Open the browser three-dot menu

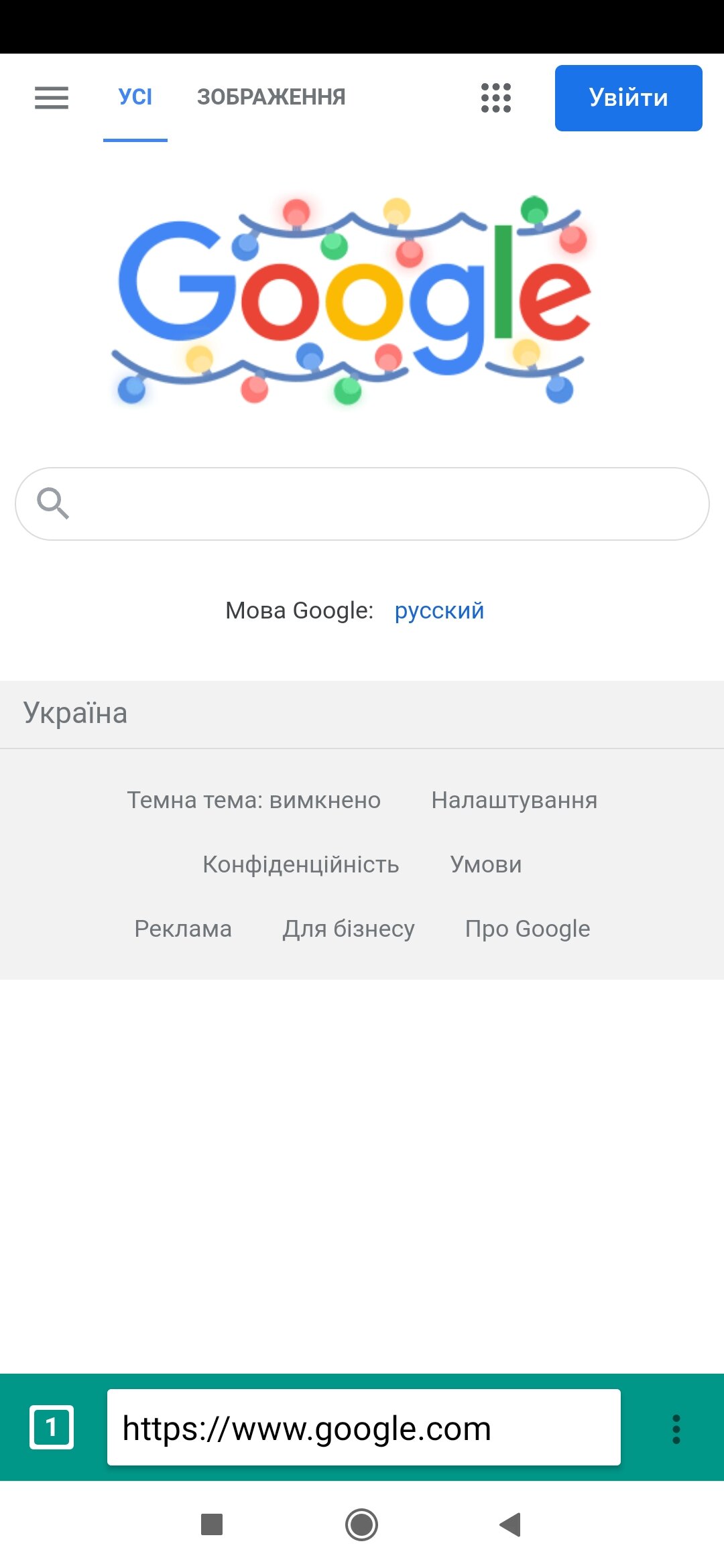(676, 1429)
